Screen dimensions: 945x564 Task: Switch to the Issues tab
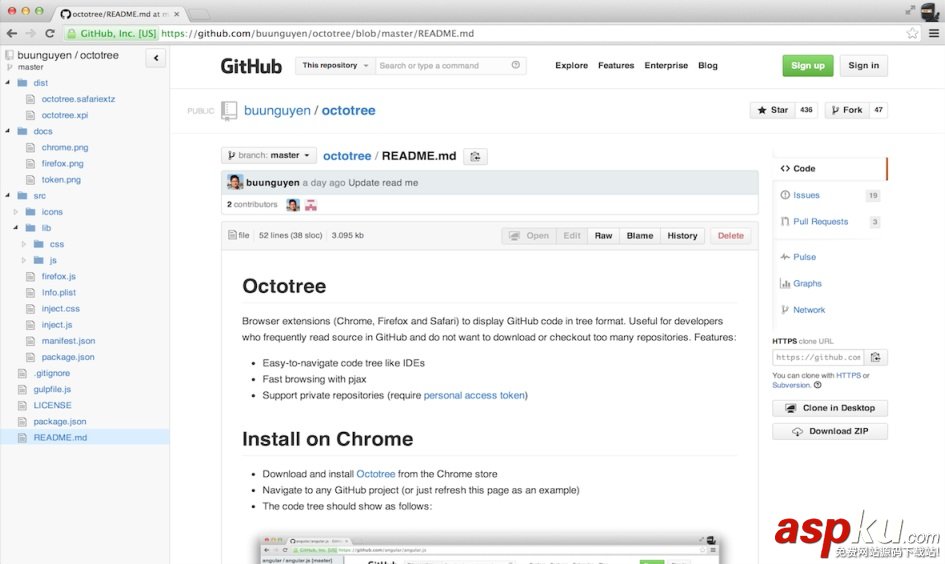click(806, 195)
